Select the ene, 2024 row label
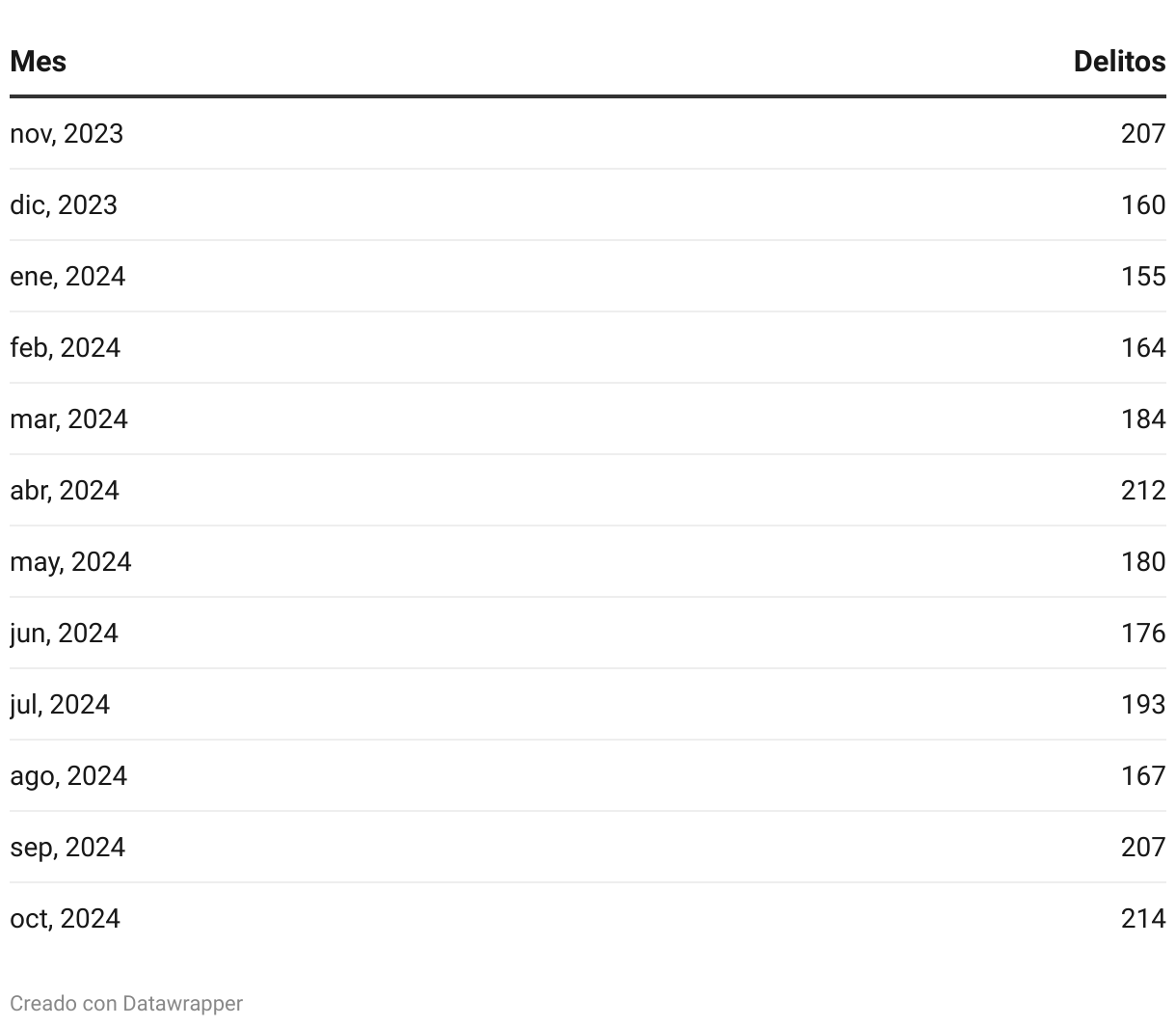Image resolution: width=1176 pixels, height=1026 pixels. [x=67, y=277]
